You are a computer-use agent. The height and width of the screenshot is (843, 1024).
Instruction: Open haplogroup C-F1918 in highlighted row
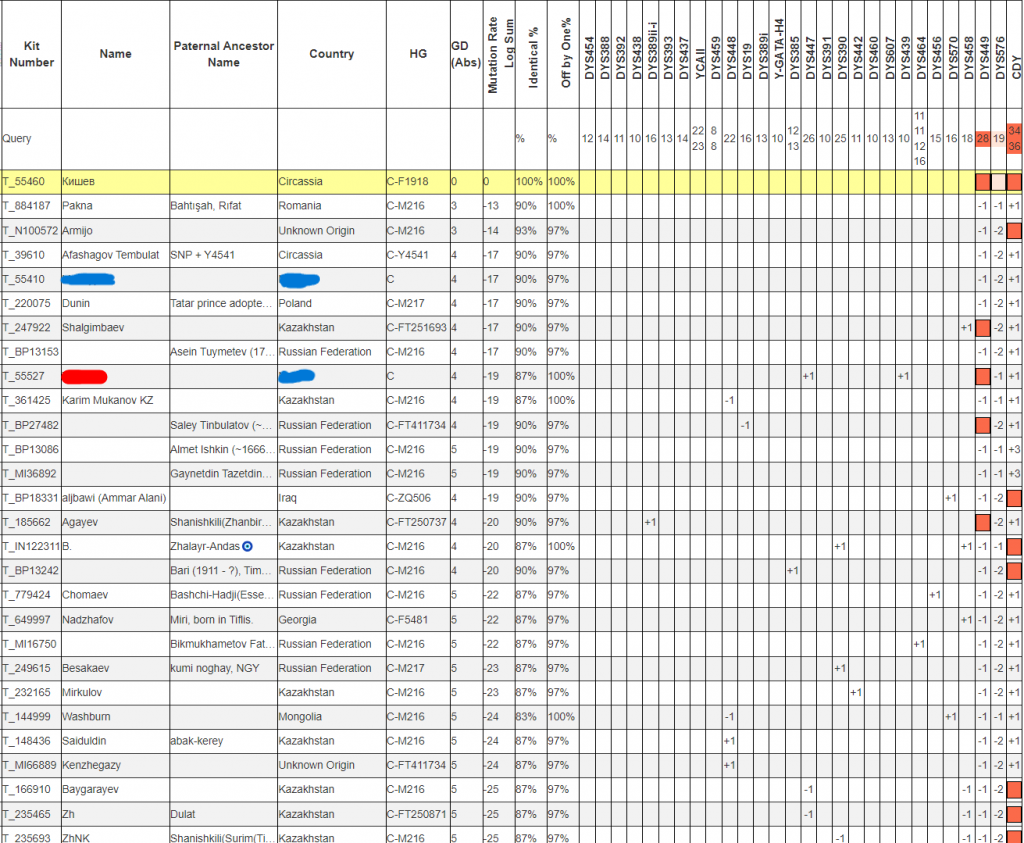point(407,182)
